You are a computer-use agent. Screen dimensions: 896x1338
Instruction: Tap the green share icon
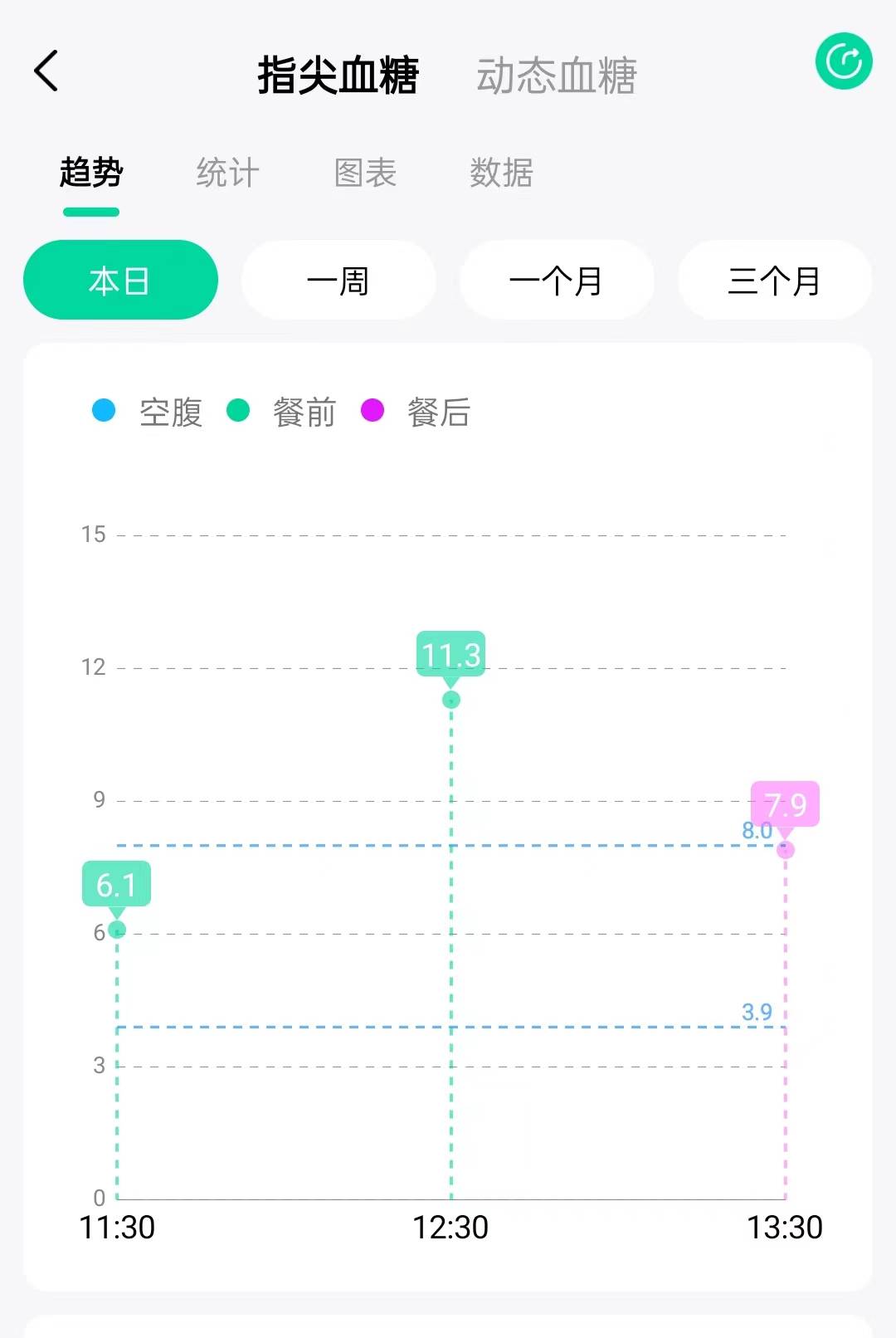coord(844,61)
